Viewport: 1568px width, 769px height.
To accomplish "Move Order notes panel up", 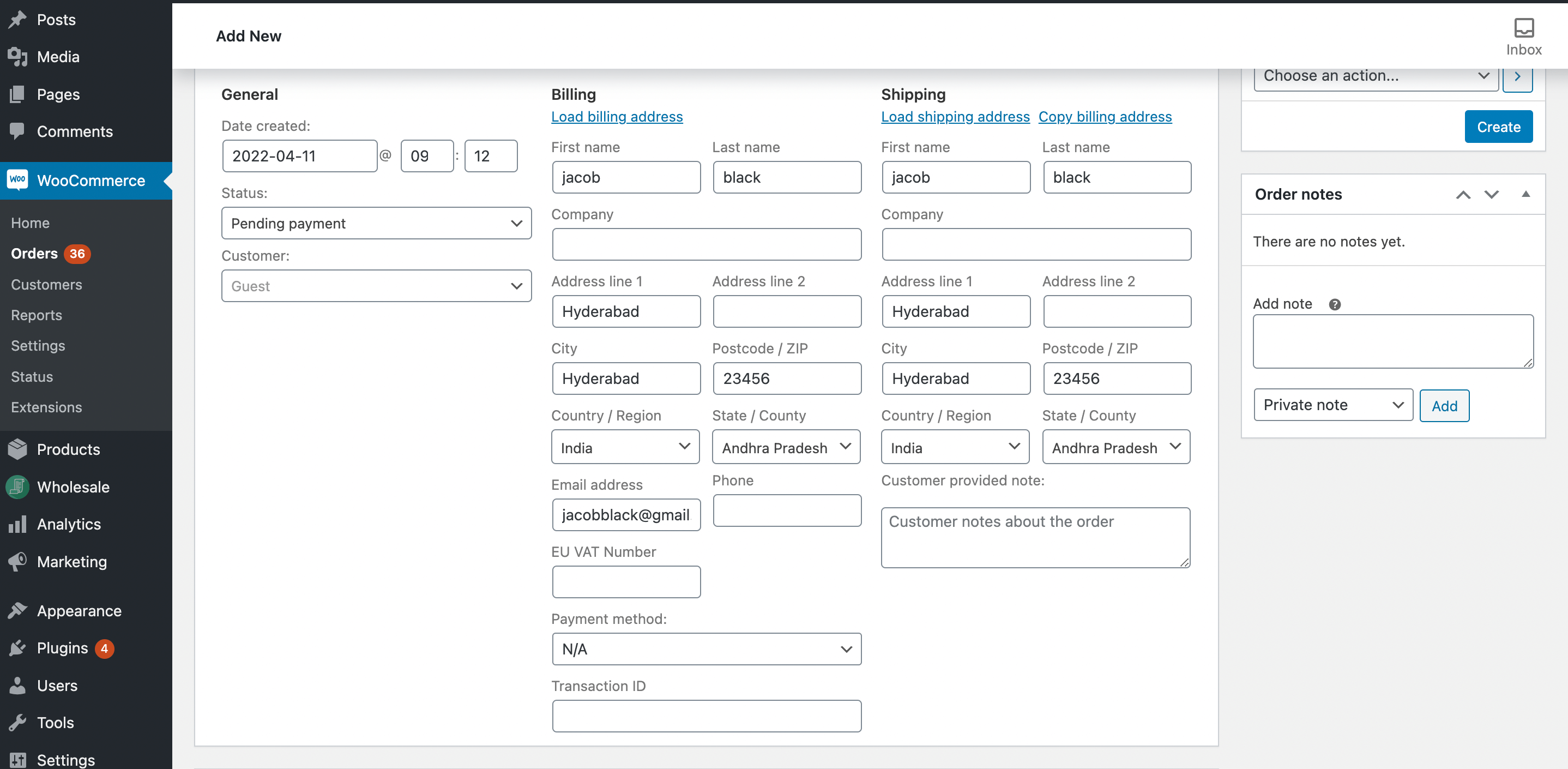I will (1463, 195).
